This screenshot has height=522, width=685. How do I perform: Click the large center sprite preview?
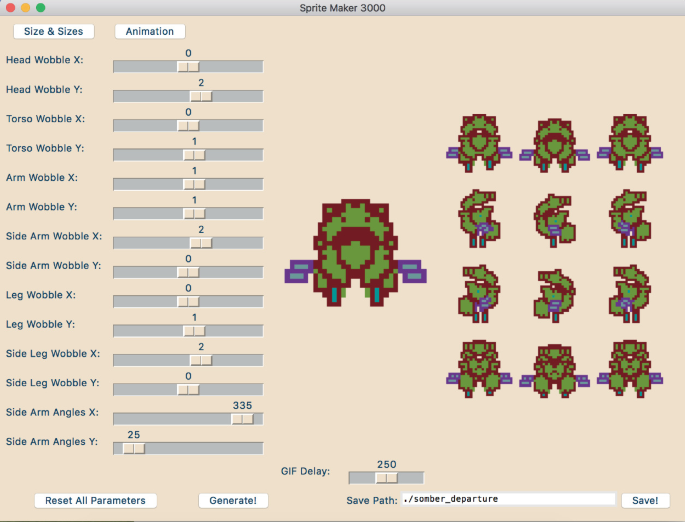[x=358, y=253]
